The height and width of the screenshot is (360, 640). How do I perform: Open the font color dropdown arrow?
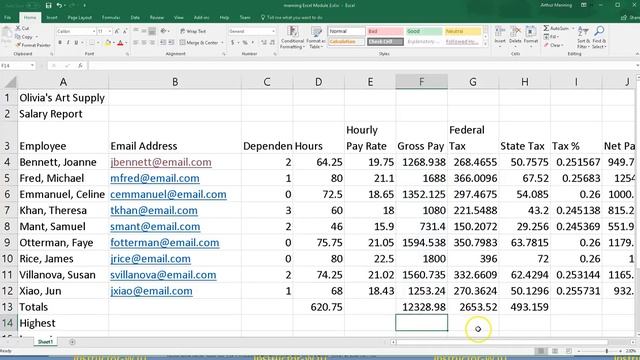pyautogui.click(x=126, y=43)
